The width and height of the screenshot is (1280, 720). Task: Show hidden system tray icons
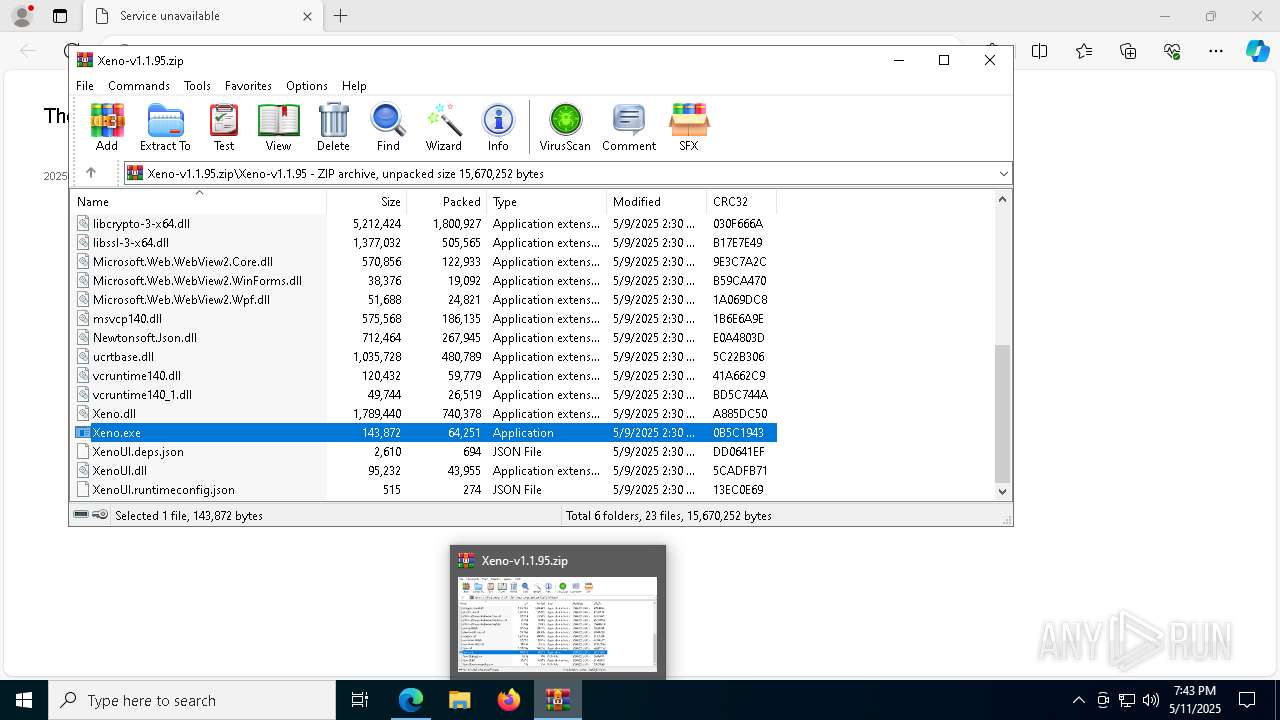pyautogui.click(x=1078, y=700)
